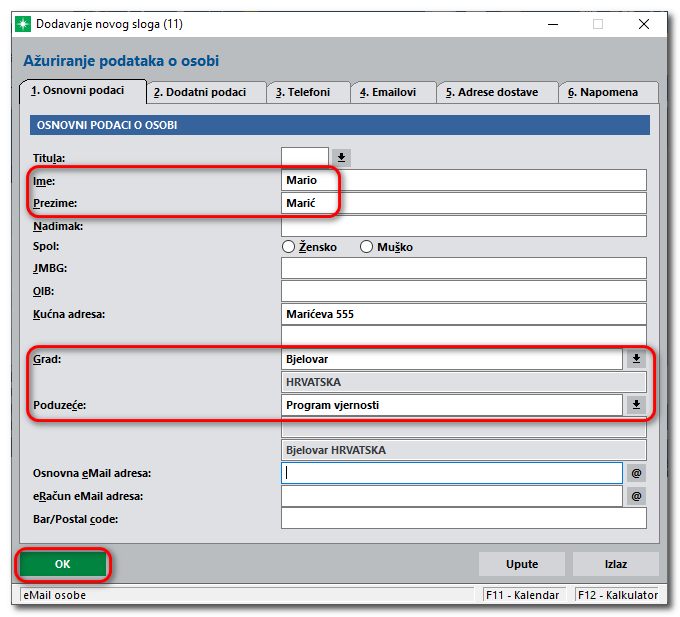Expand the Grad dropdown list
The height and width of the screenshot is (617, 680).
[x=636, y=359]
